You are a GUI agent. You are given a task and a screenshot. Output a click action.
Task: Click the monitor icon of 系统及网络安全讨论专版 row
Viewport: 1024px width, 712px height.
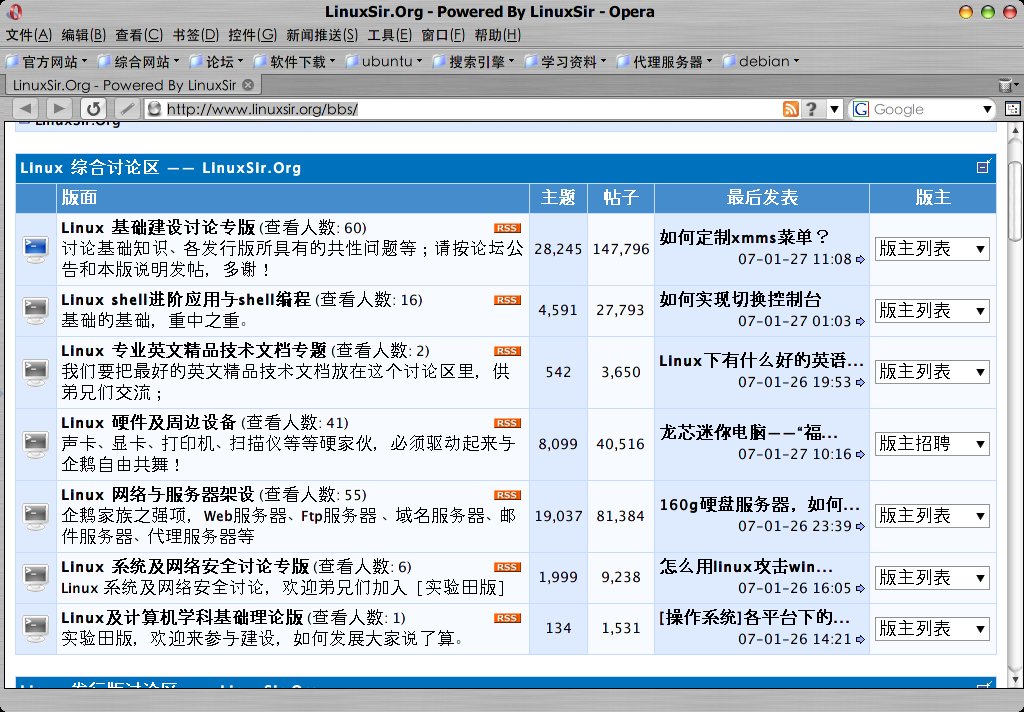coord(36,577)
